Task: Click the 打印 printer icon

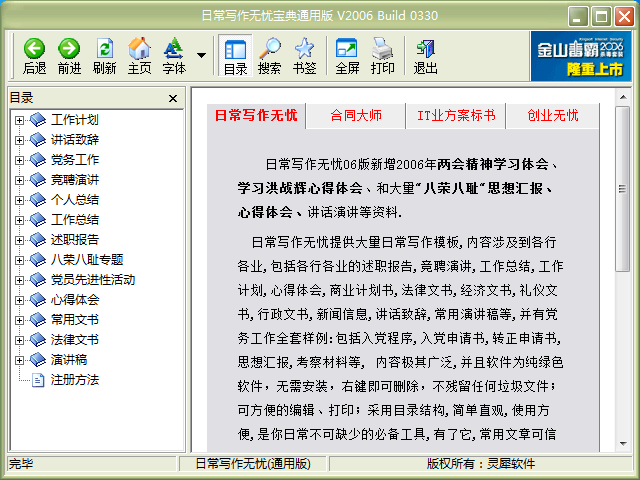Action: [382, 48]
